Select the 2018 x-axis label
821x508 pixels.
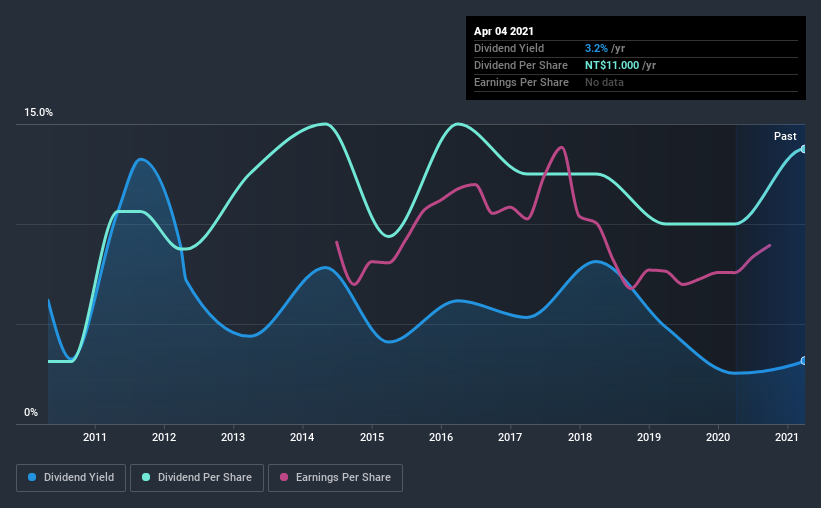click(580, 437)
